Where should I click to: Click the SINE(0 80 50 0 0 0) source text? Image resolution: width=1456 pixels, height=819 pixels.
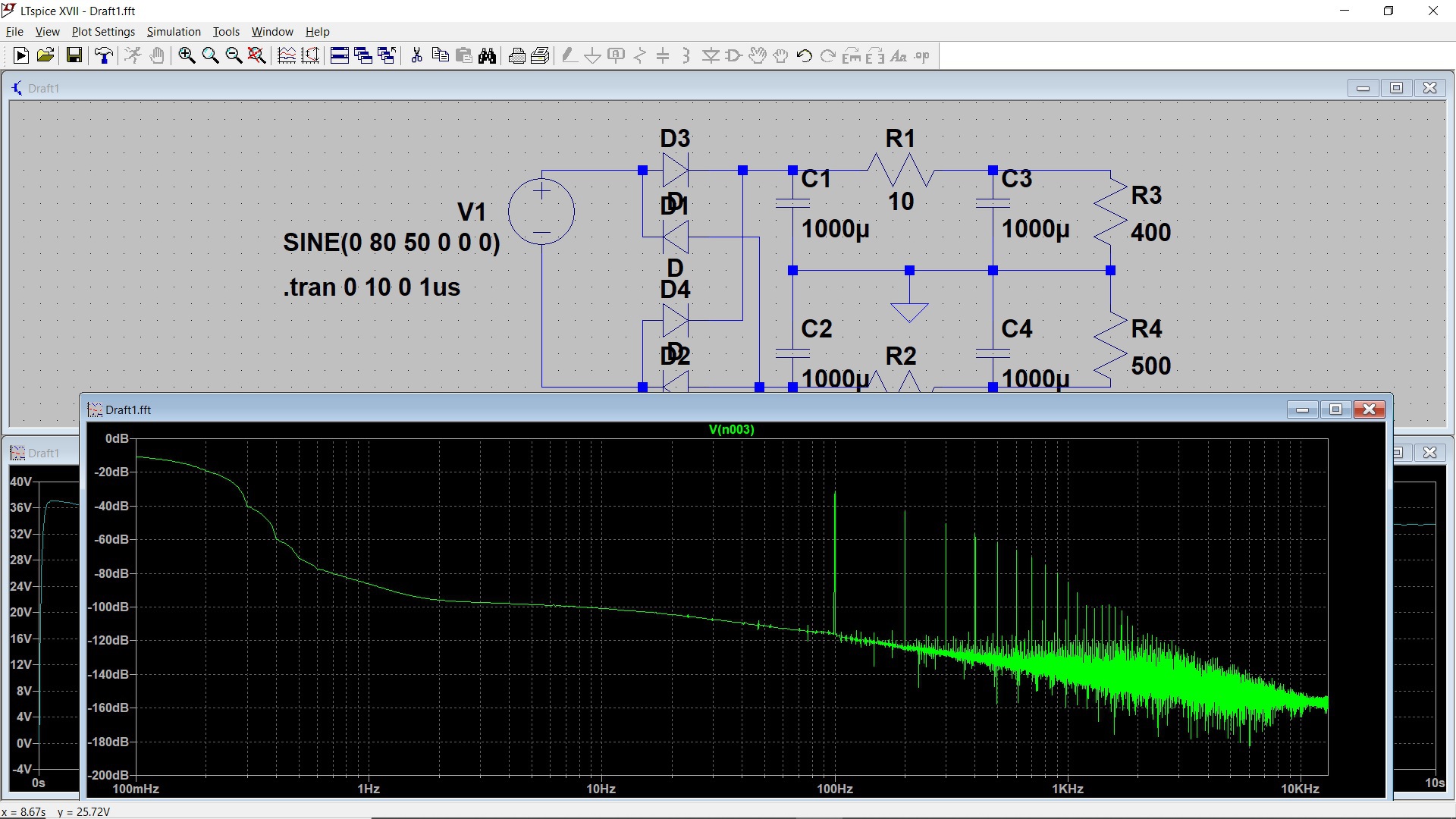391,243
